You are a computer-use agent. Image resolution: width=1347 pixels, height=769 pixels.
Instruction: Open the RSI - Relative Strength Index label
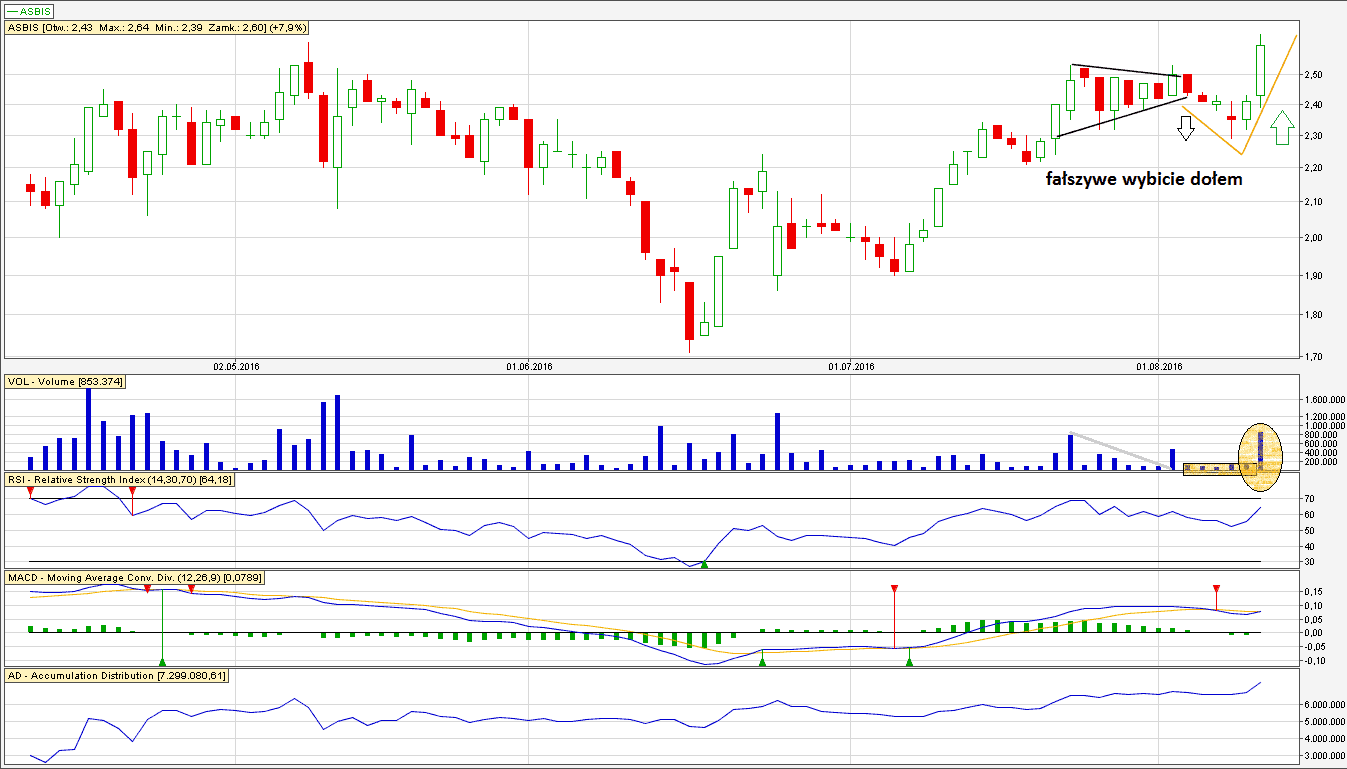tap(118, 481)
